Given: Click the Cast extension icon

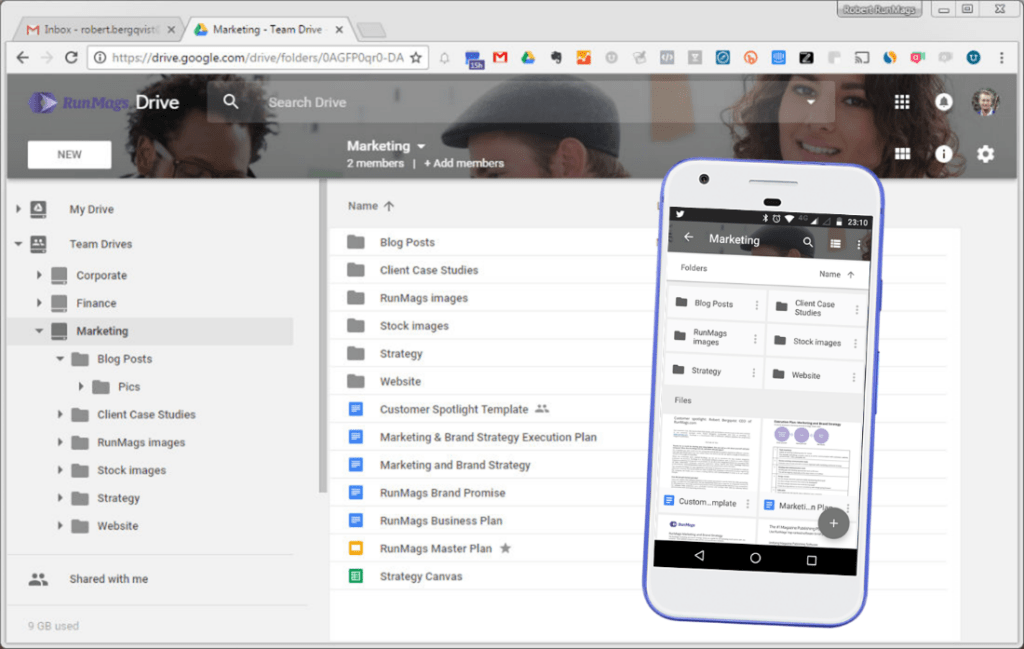Looking at the screenshot, I should (x=862, y=57).
